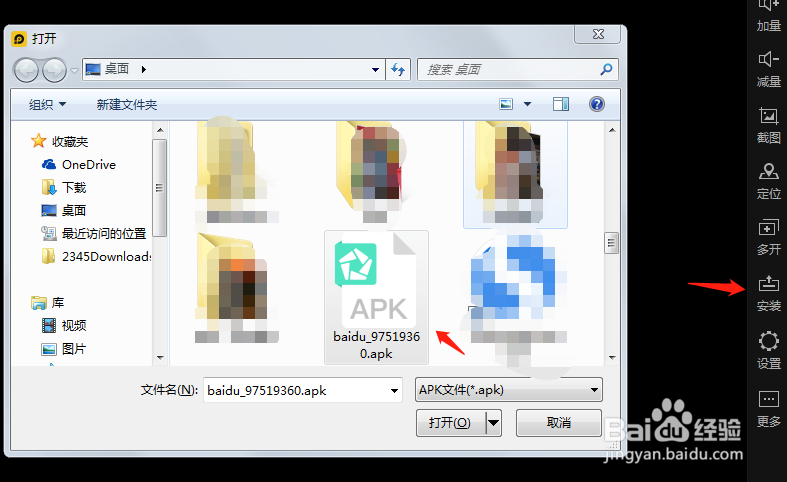Click the Forward navigation arrow in dialog

pyautogui.click(x=54, y=70)
